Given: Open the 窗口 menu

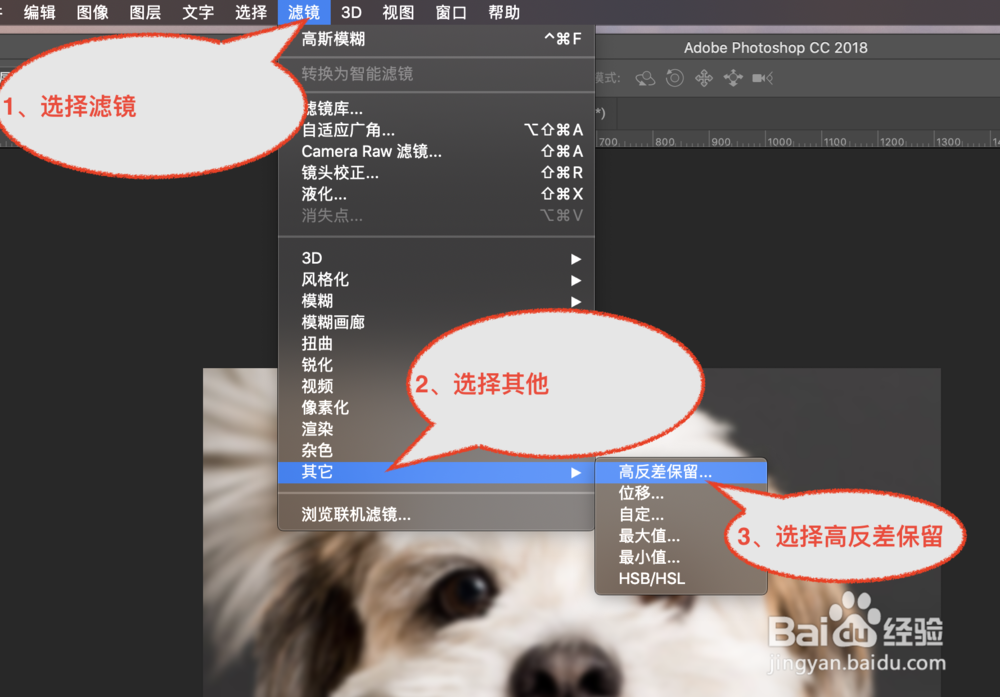Looking at the screenshot, I should coord(450,12).
